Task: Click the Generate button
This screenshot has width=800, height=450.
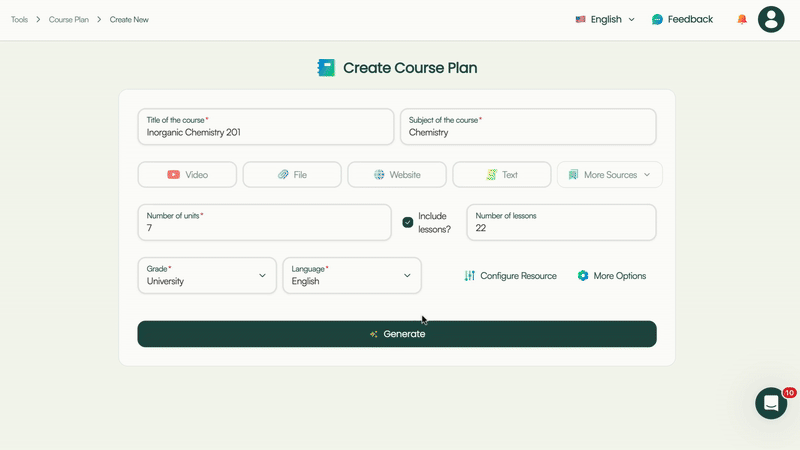Action: click(x=397, y=334)
